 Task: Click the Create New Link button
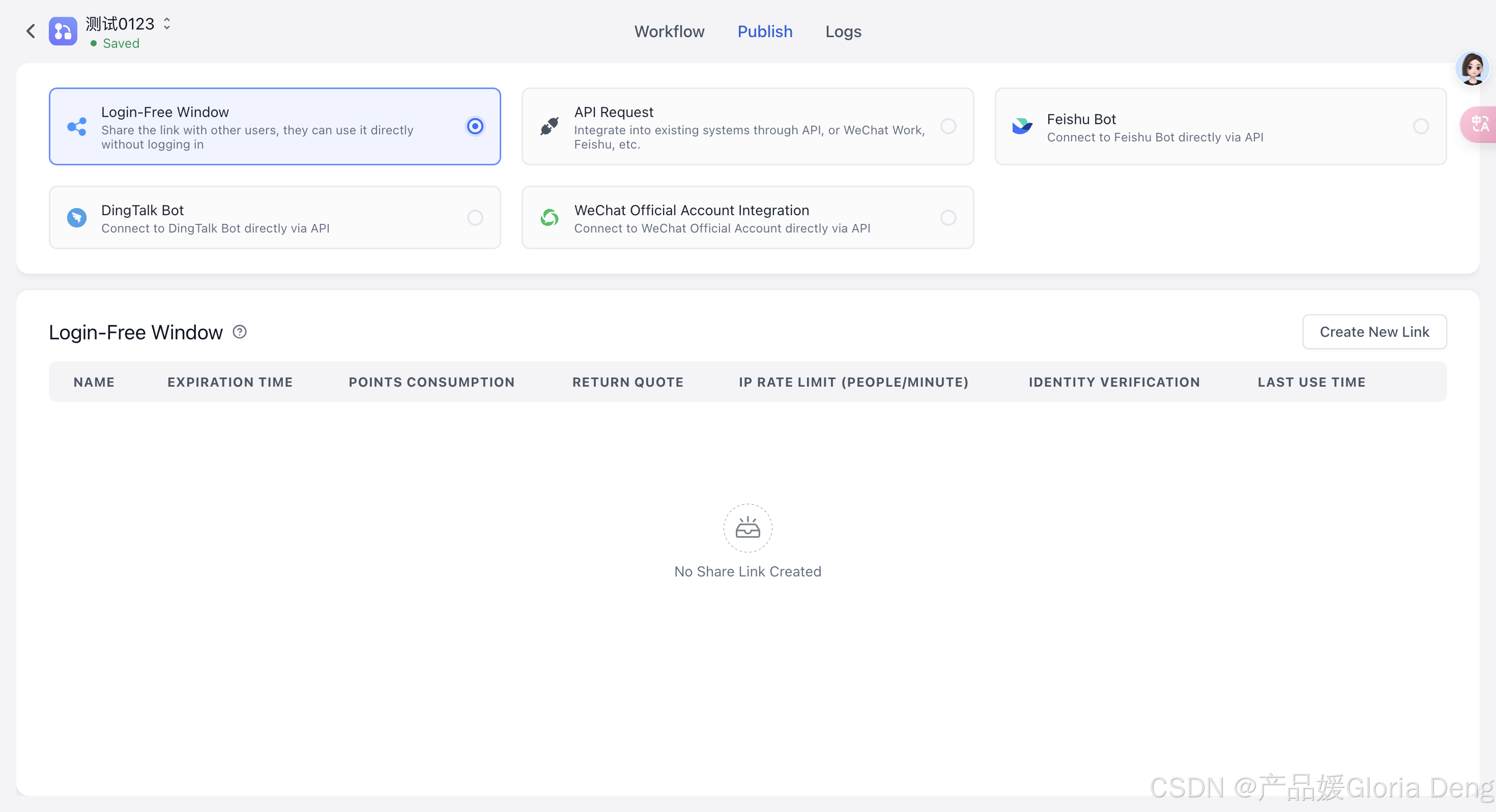coord(1374,332)
